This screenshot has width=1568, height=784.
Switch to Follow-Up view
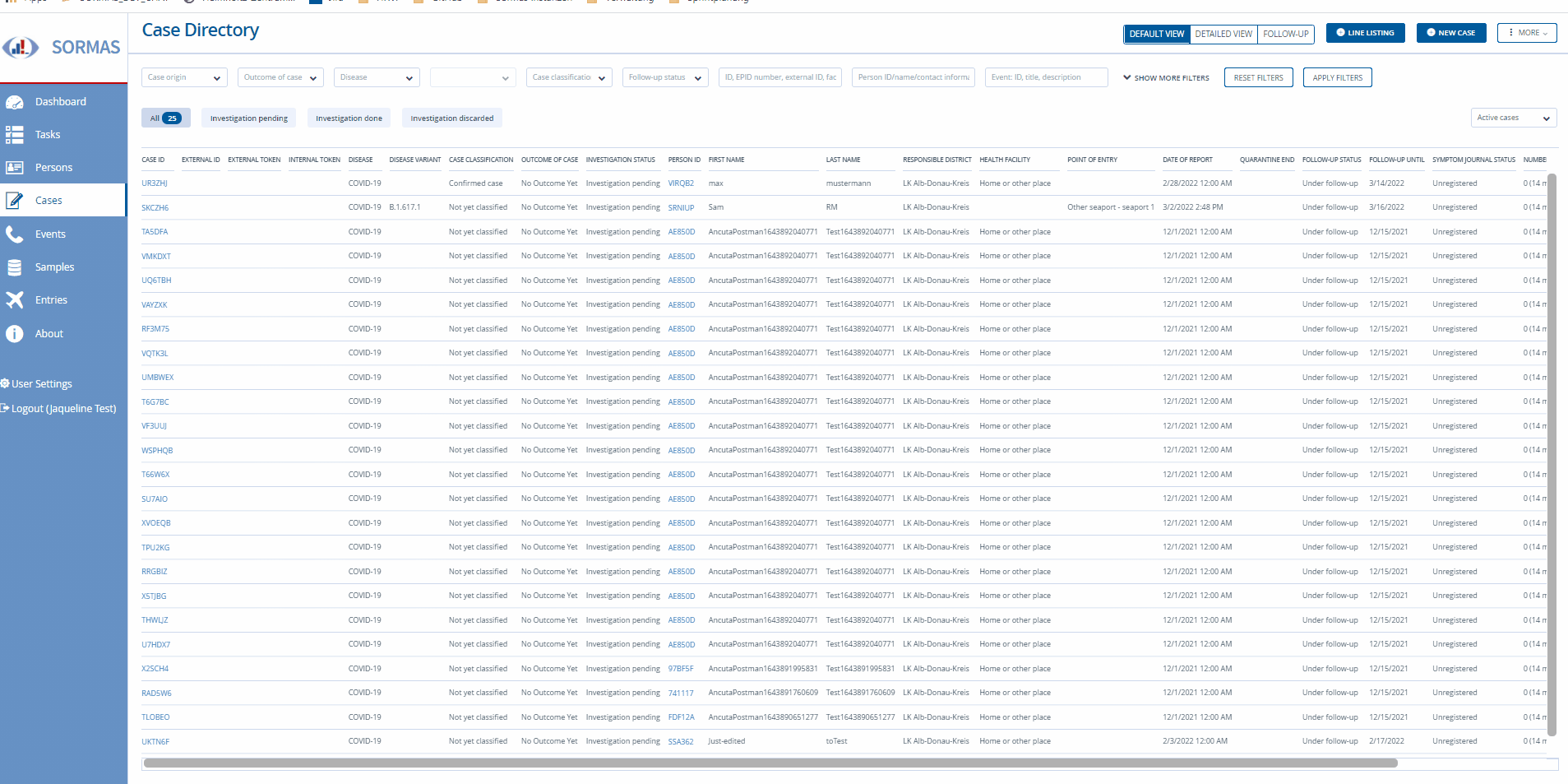coord(1286,34)
